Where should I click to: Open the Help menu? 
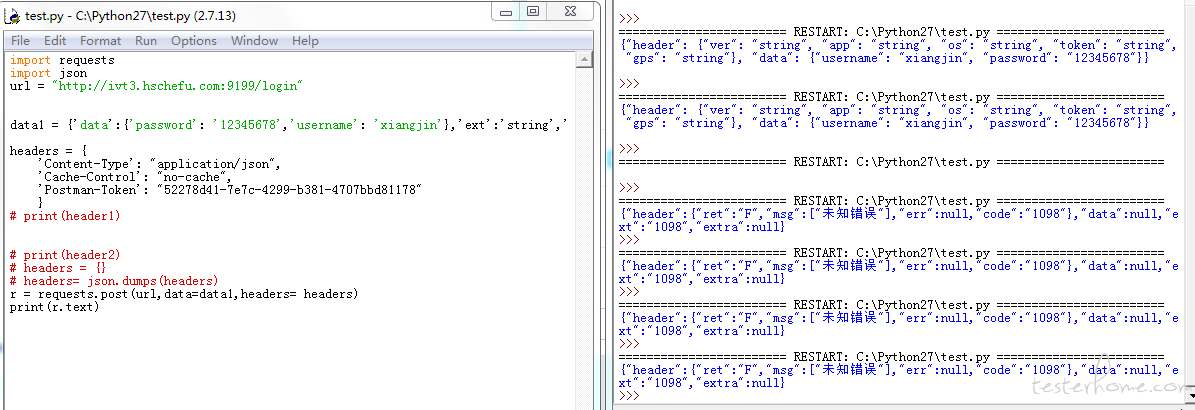305,40
